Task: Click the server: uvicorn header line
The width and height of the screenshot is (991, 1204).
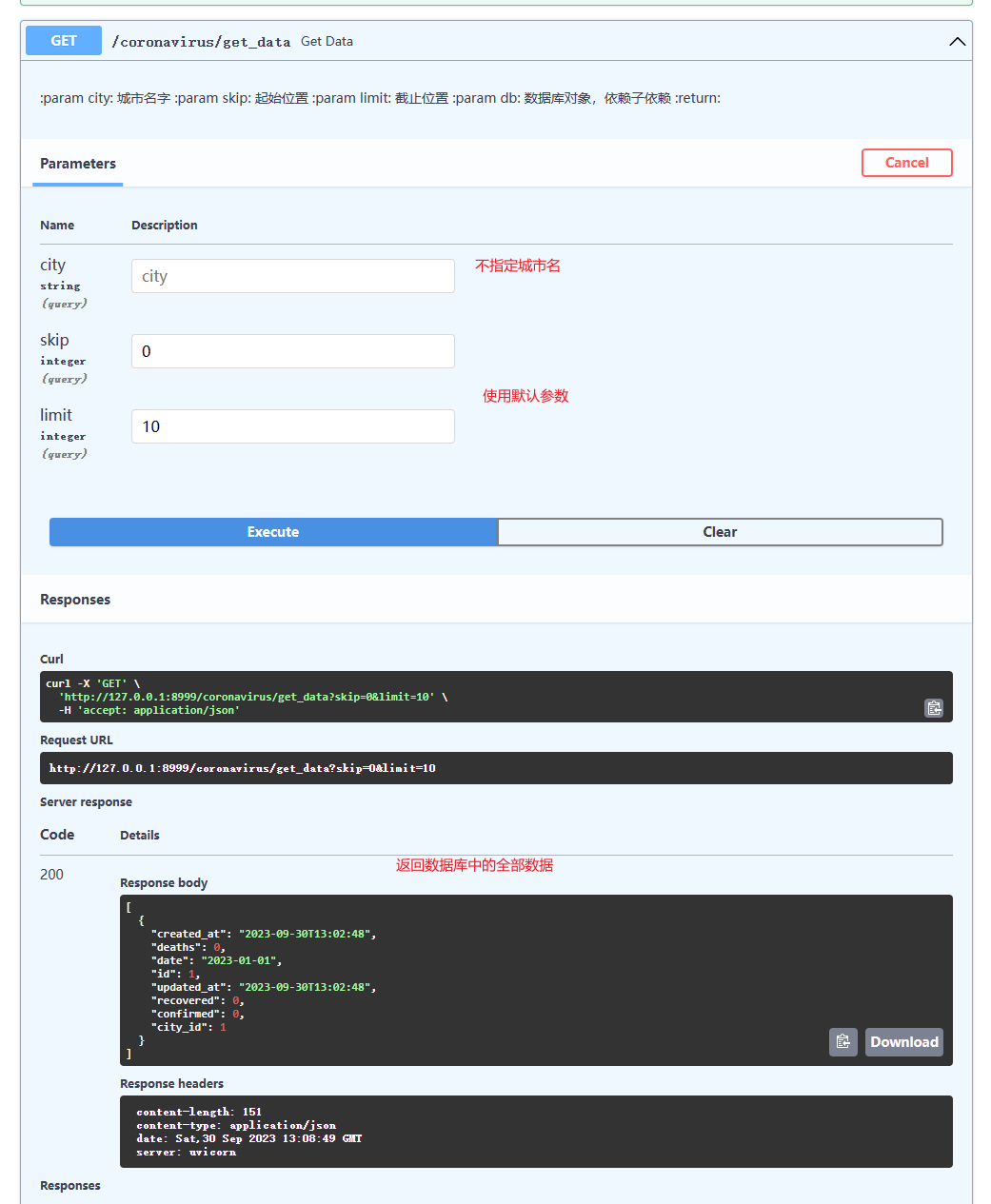Action: 187,1152
